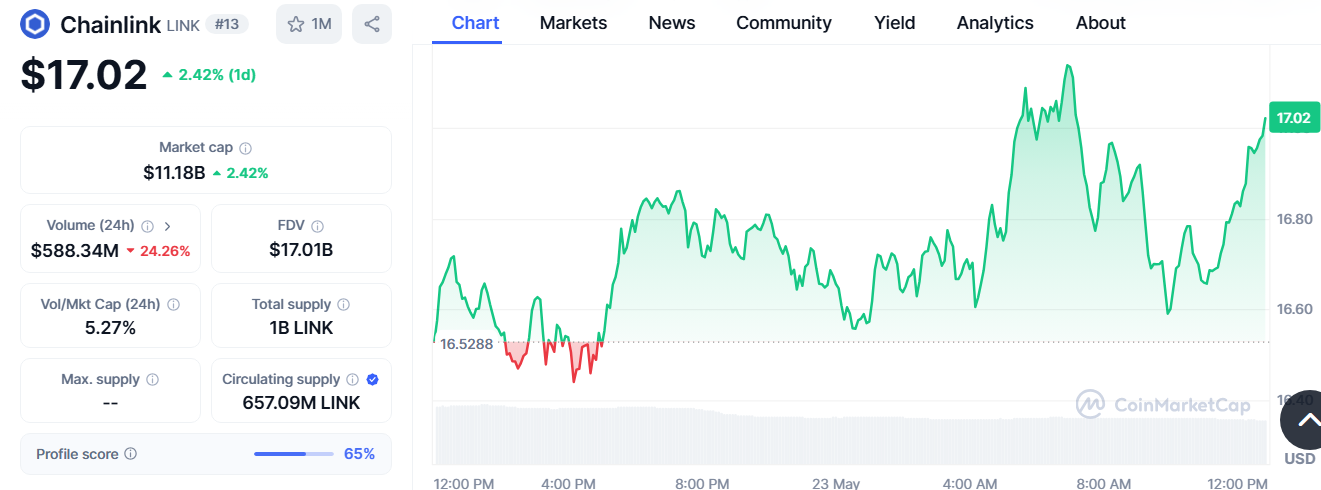
Task: Click the $588.34M volume value
Action: tap(75, 250)
